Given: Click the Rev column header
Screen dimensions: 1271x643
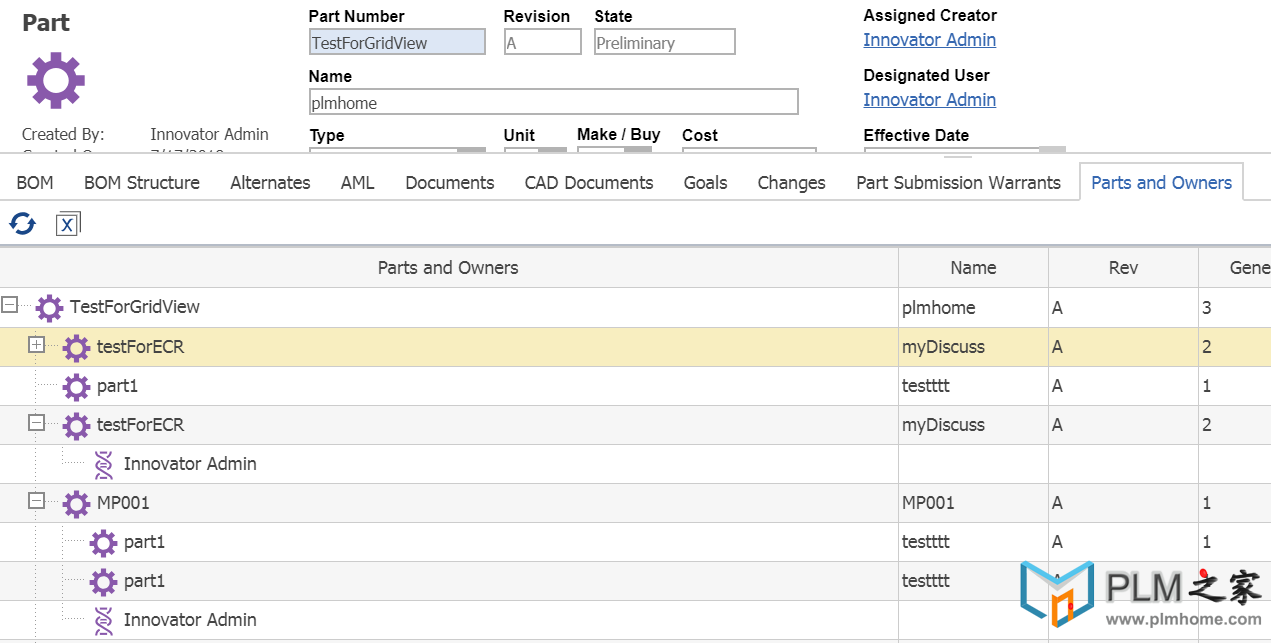Looking at the screenshot, I should [x=1124, y=267].
